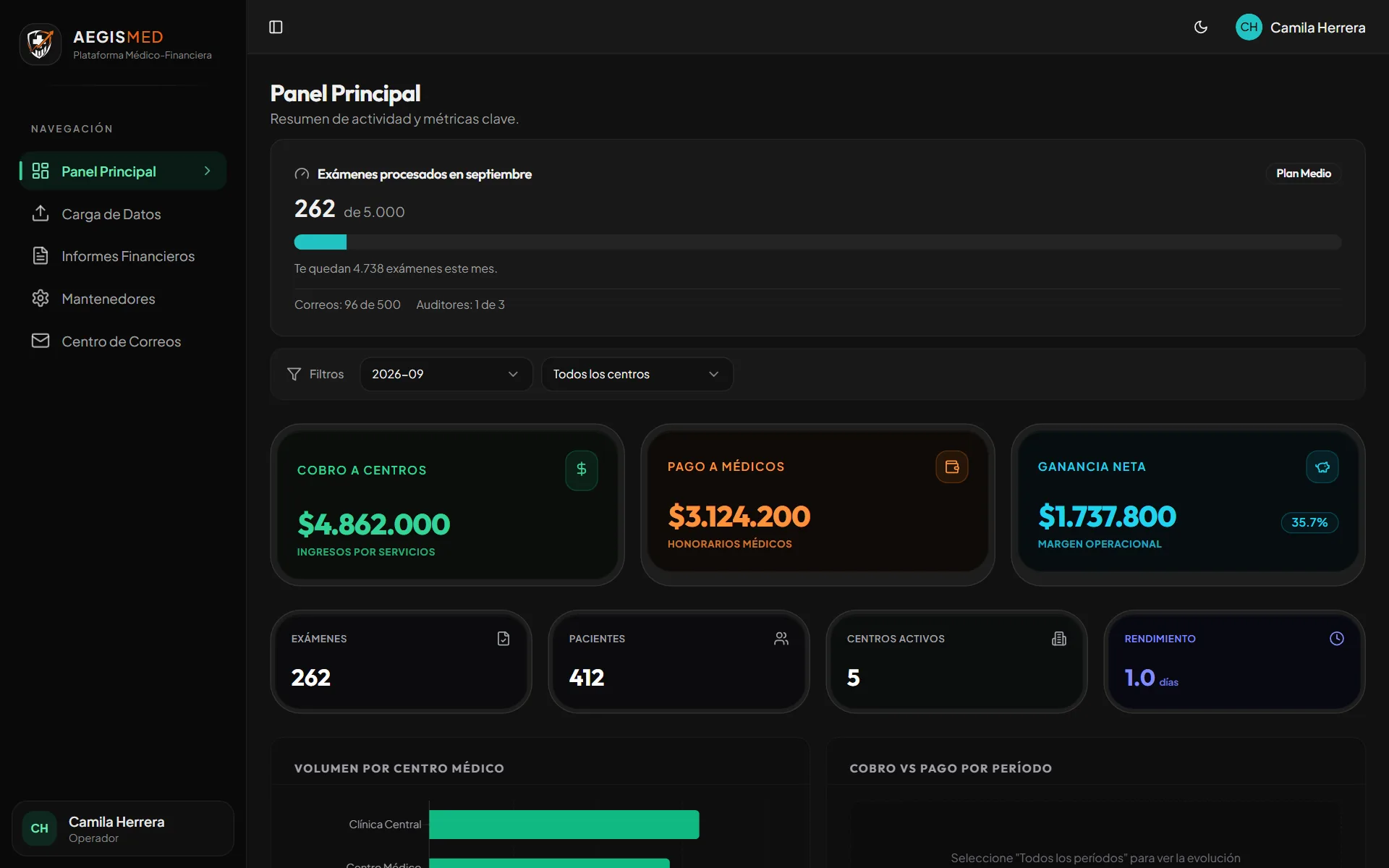Open the Todos los centros dropdown

tap(637, 374)
